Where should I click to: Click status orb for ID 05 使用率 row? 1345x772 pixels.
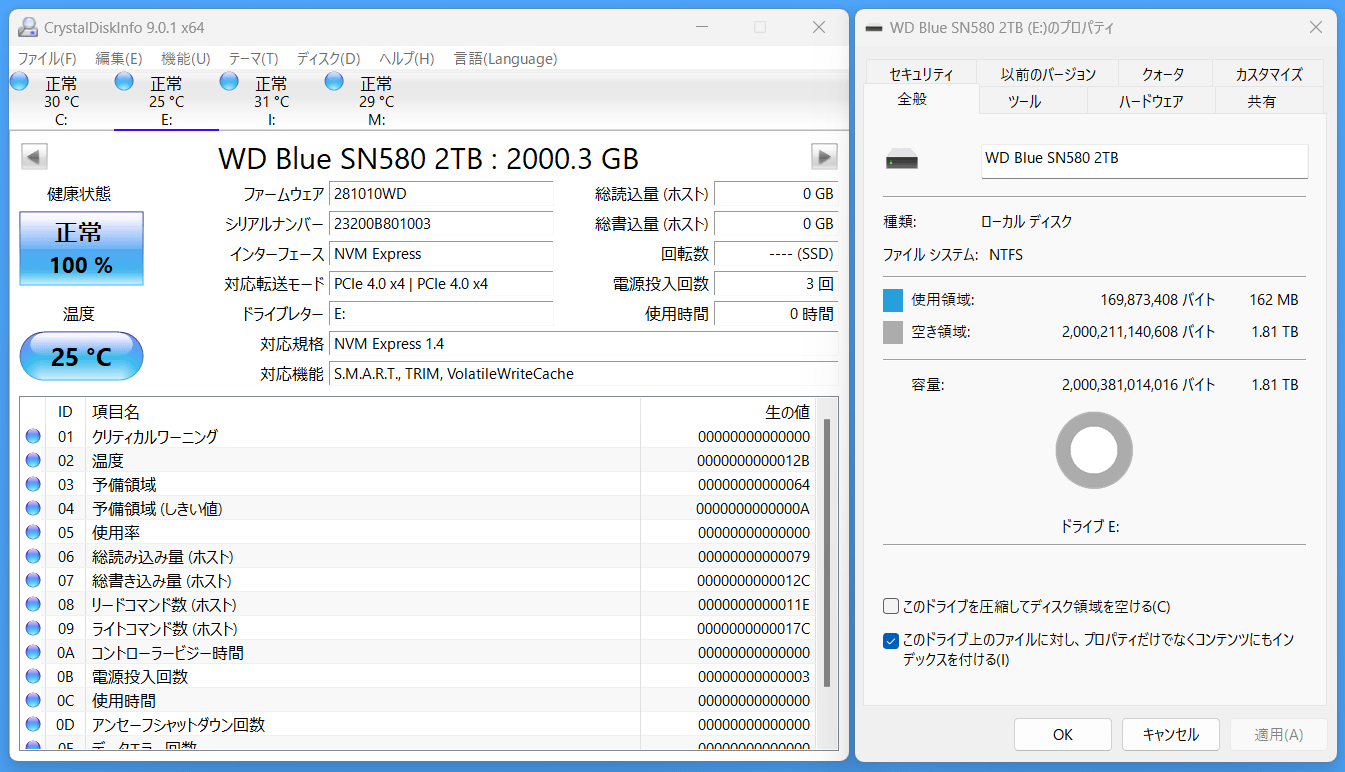pyautogui.click(x=33, y=532)
